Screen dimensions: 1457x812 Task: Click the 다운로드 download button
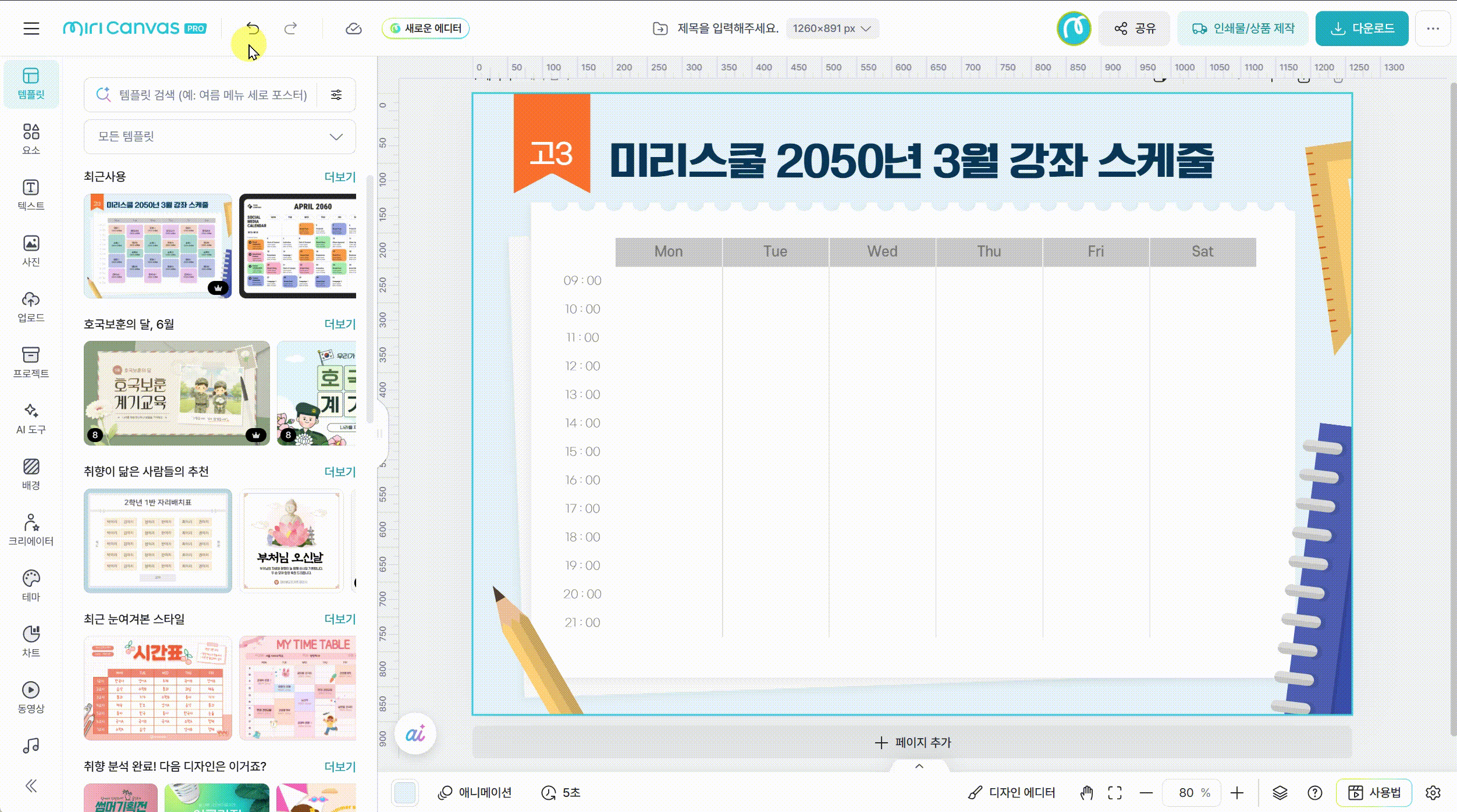click(1362, 29)
